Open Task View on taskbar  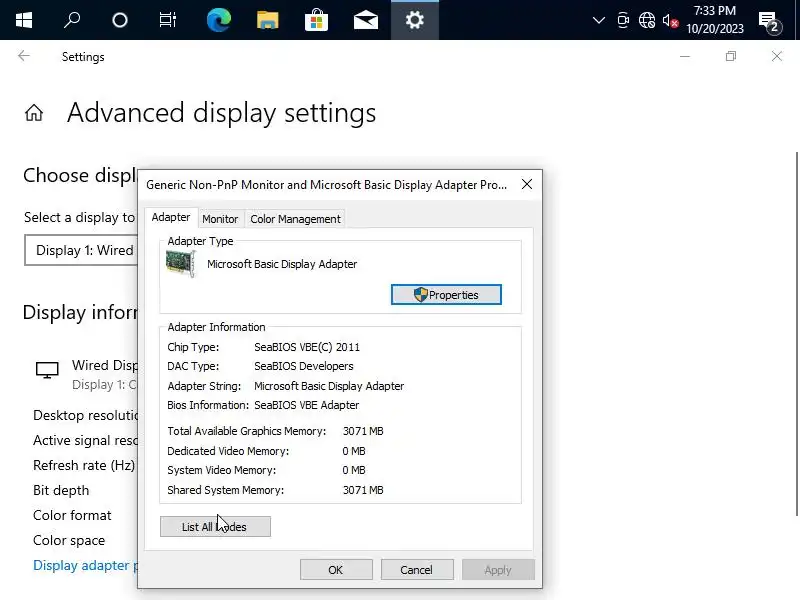[x=168, y=20]
